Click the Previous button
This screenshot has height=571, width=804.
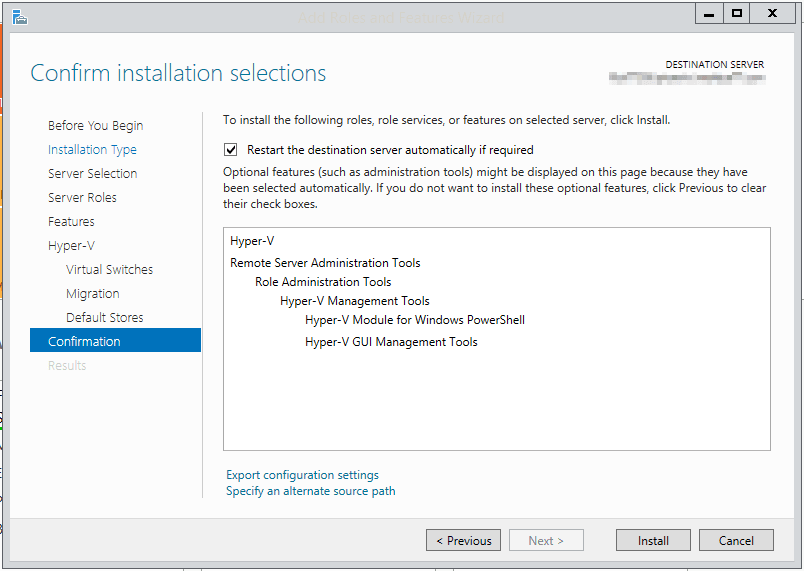click(x=464, y=540)
